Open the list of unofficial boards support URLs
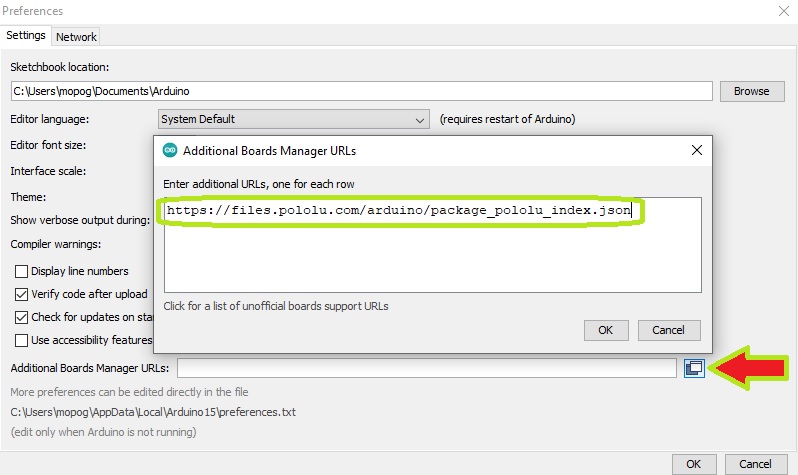The width and height of the screenshot is (798, 475). coord(275,306)
